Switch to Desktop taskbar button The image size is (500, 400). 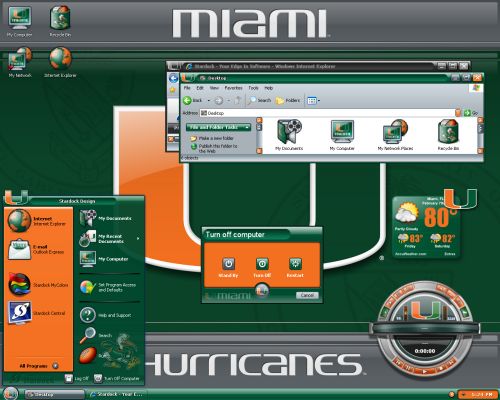(x=54, y=394)
